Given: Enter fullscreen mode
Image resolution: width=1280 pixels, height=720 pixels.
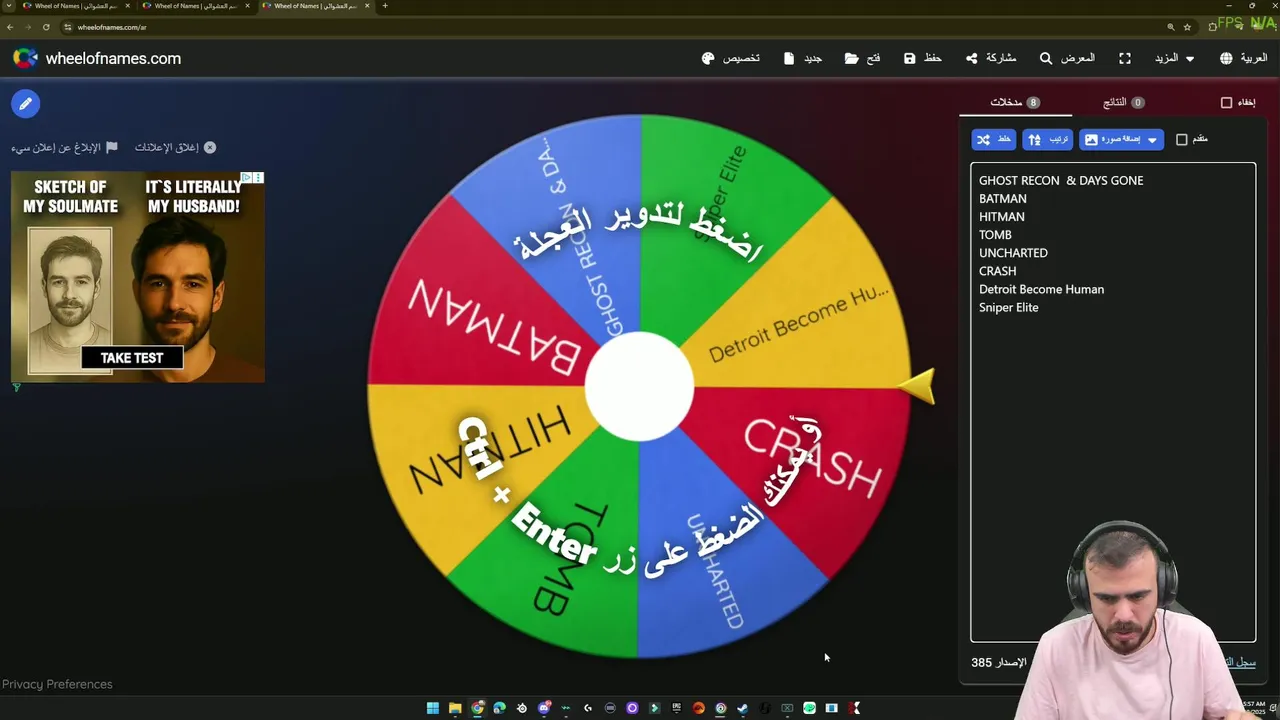Looking at the screenshot, I should pyautogui.click(x=1125, y=58).
